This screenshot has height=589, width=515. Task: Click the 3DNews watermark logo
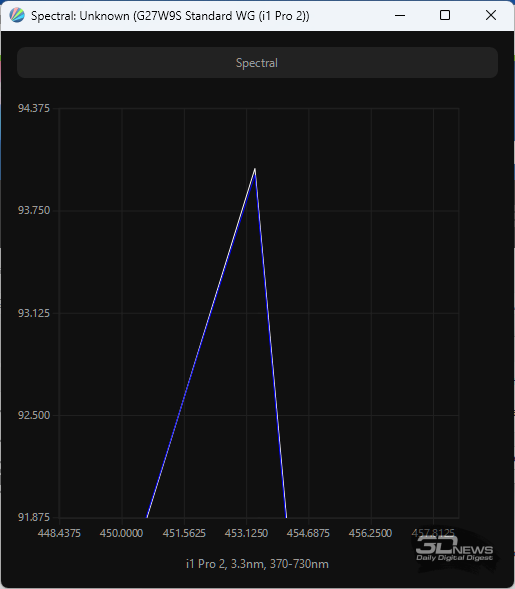[x=455, y=549]
